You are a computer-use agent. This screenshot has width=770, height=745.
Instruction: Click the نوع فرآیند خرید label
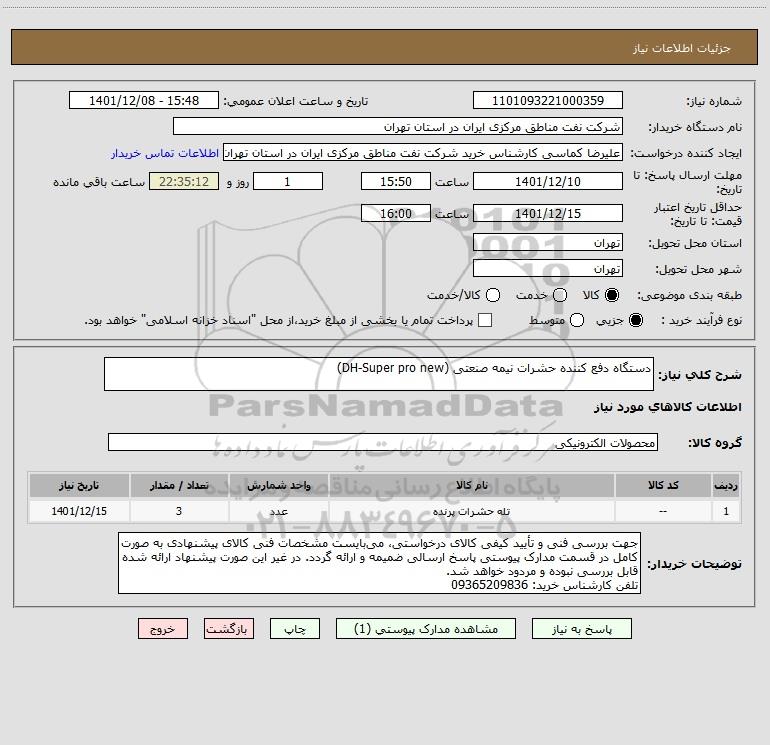(701, 320)
